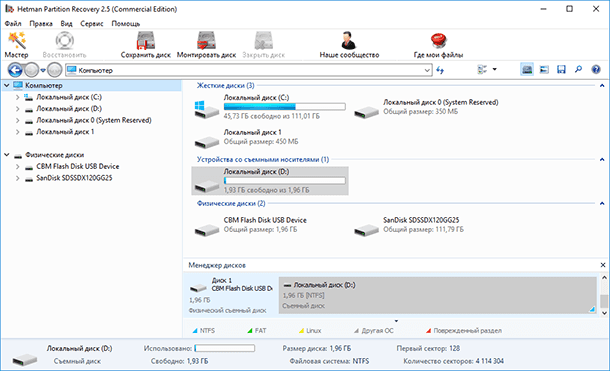
Task: Click the Linux legend label
Action: pyautogui.click(x=314, y=331)
